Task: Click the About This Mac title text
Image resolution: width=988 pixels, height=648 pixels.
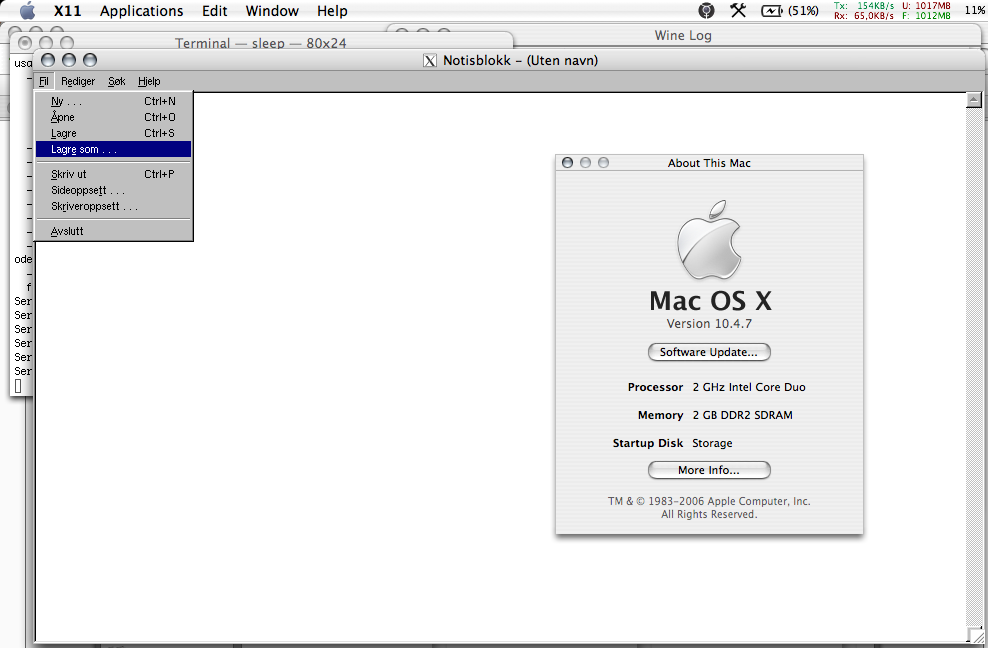Action: click(709, 163)
